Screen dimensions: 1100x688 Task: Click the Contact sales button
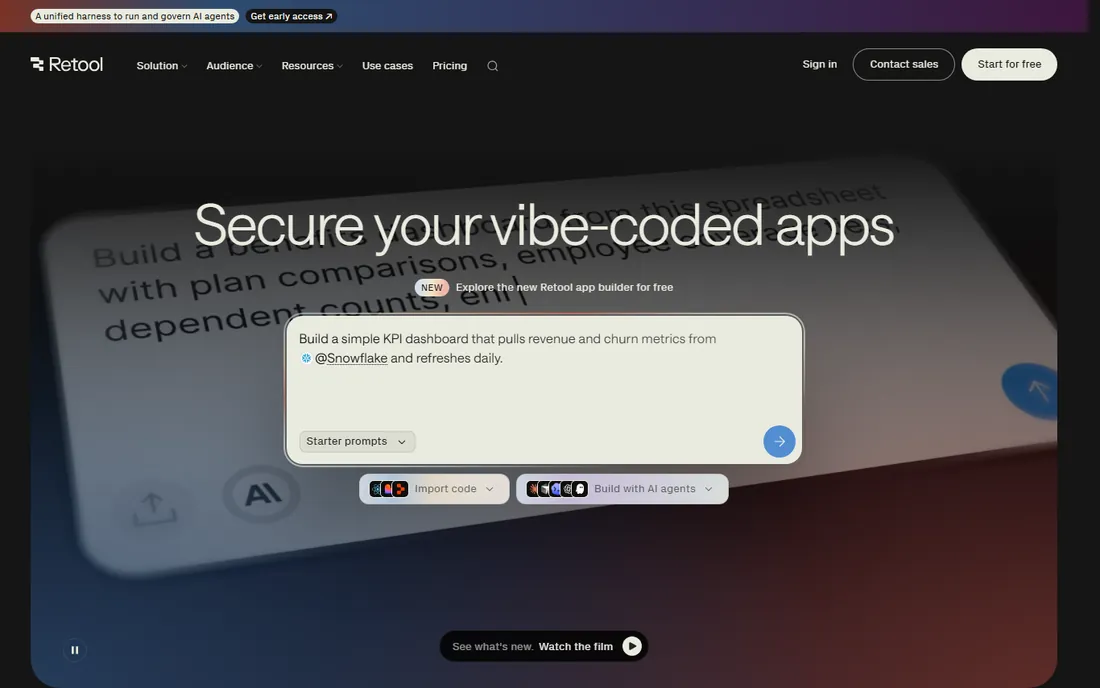[904, 65]
